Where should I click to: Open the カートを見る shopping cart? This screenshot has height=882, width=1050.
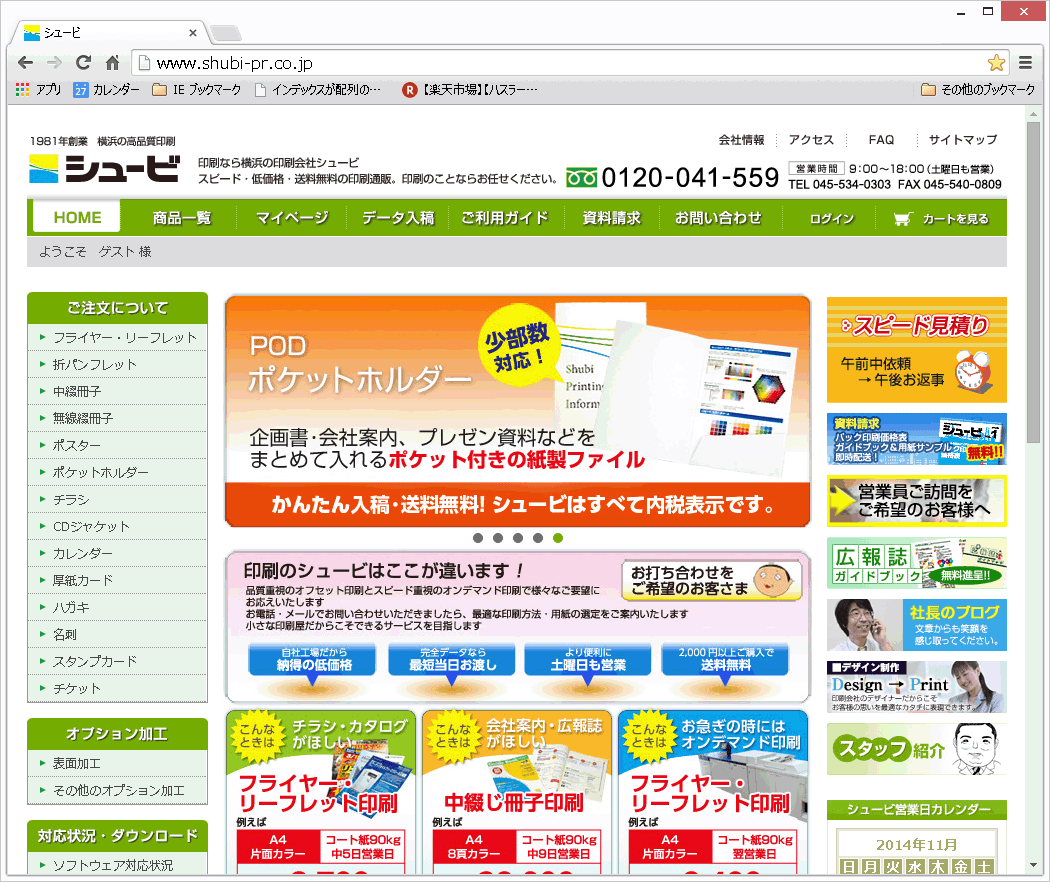click(x=941, y=218)
